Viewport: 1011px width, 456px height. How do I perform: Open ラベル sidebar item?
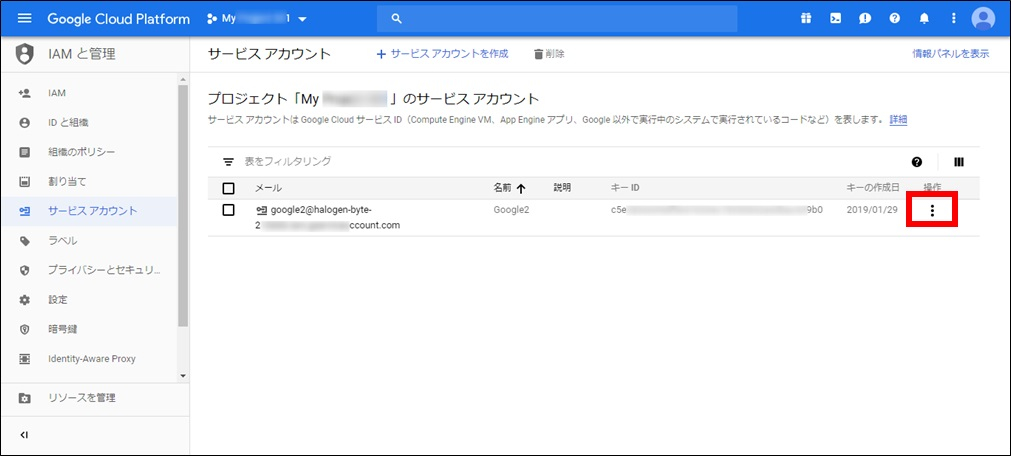[89, 241]
